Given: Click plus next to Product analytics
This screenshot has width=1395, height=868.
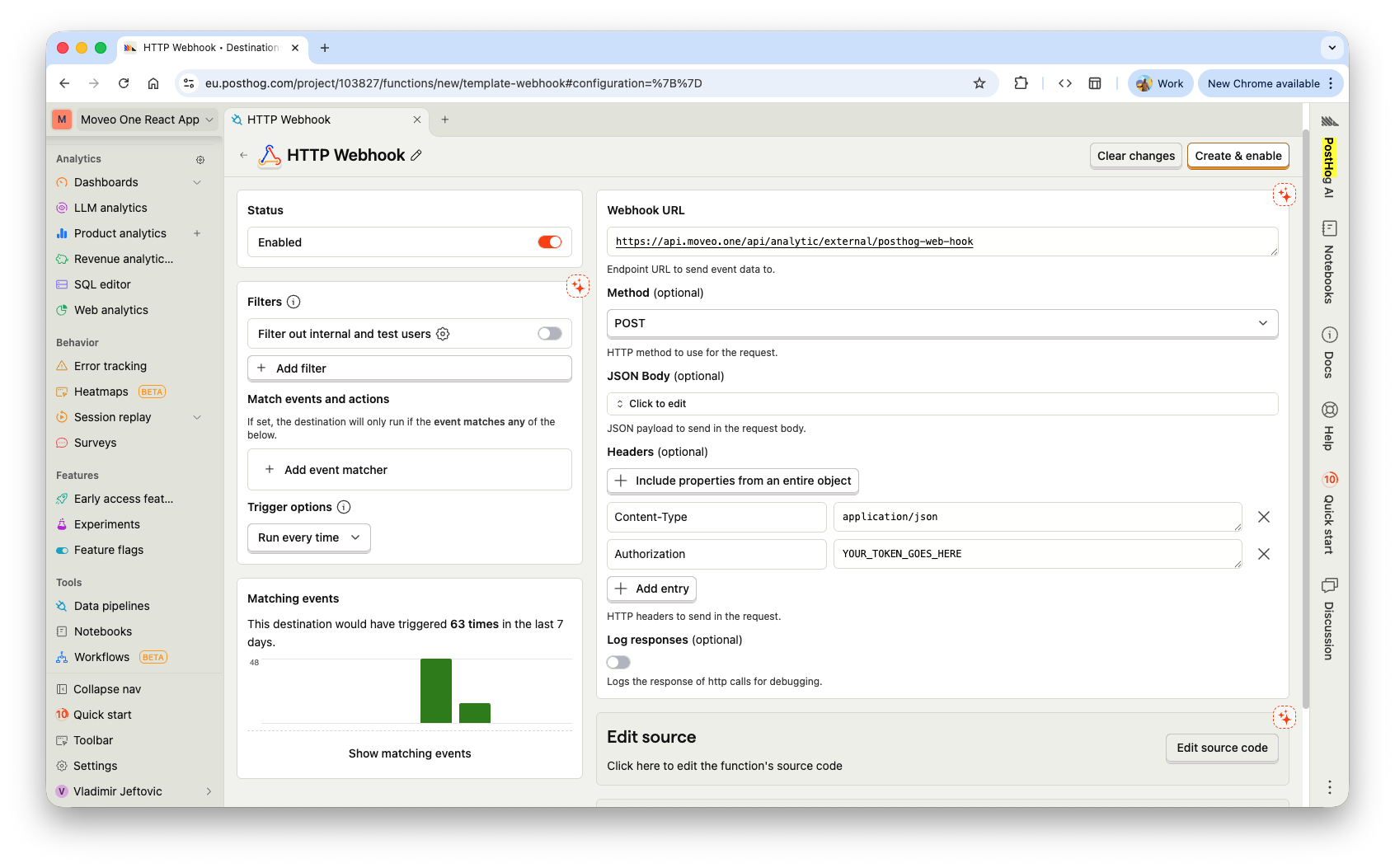Looking at the screenshot, I should point(197,233).
